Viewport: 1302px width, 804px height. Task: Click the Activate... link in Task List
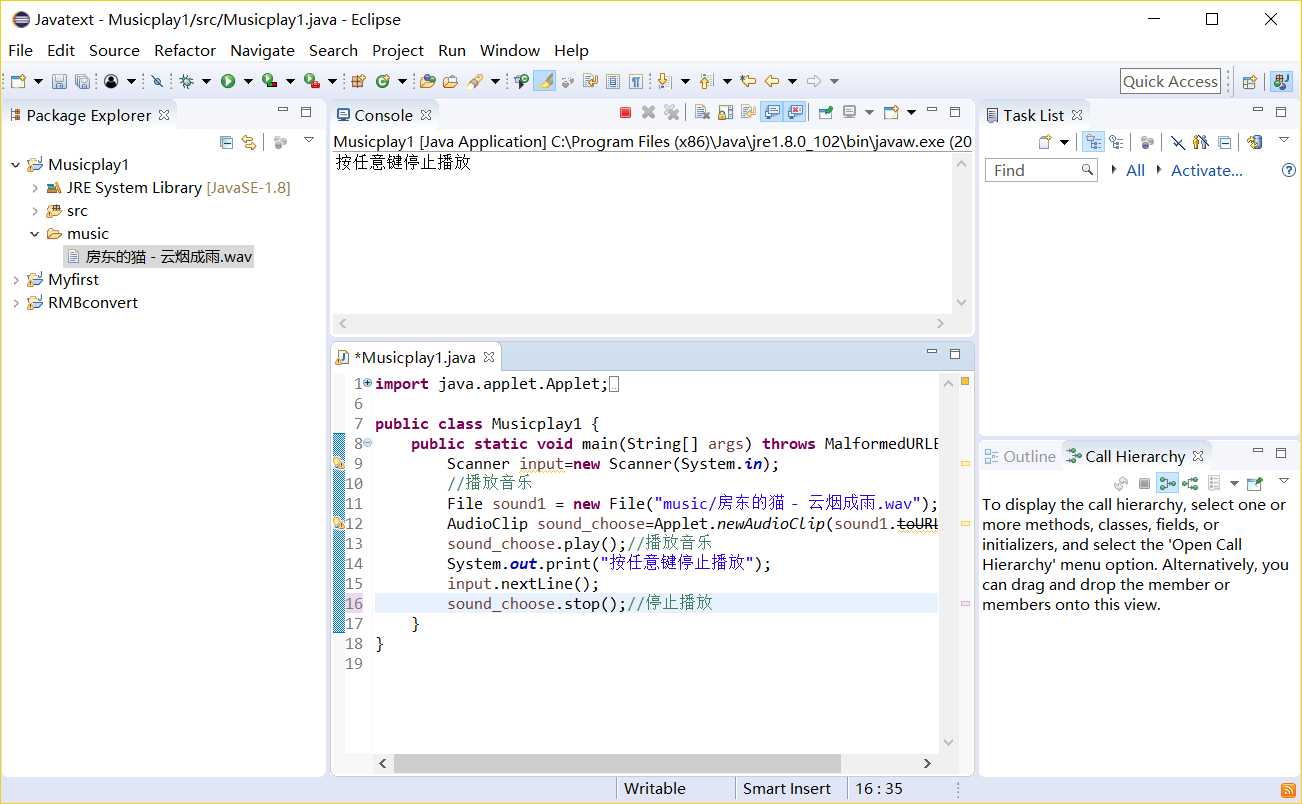[1206, 170]
